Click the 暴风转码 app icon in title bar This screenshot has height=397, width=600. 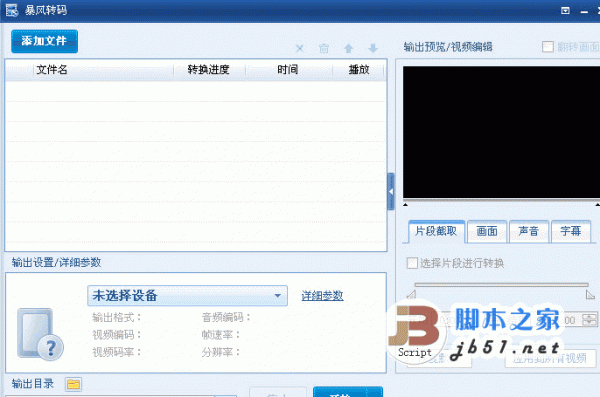tap(12, 10)
